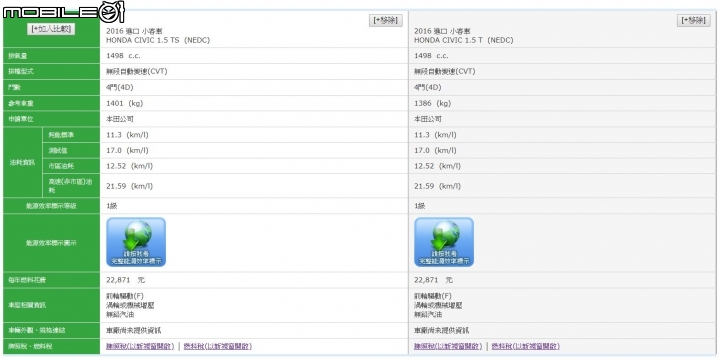Viewport: 720px width, 361px height.
Task: Click the 排檔型式 row header
Action: 51,72
